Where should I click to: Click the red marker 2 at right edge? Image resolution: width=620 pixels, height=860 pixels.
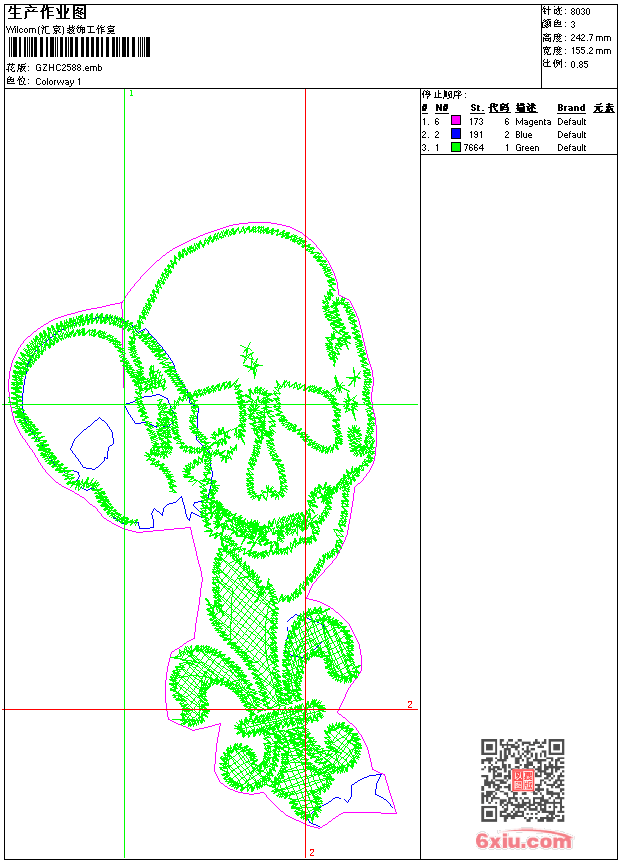click(x=409, y=705)
